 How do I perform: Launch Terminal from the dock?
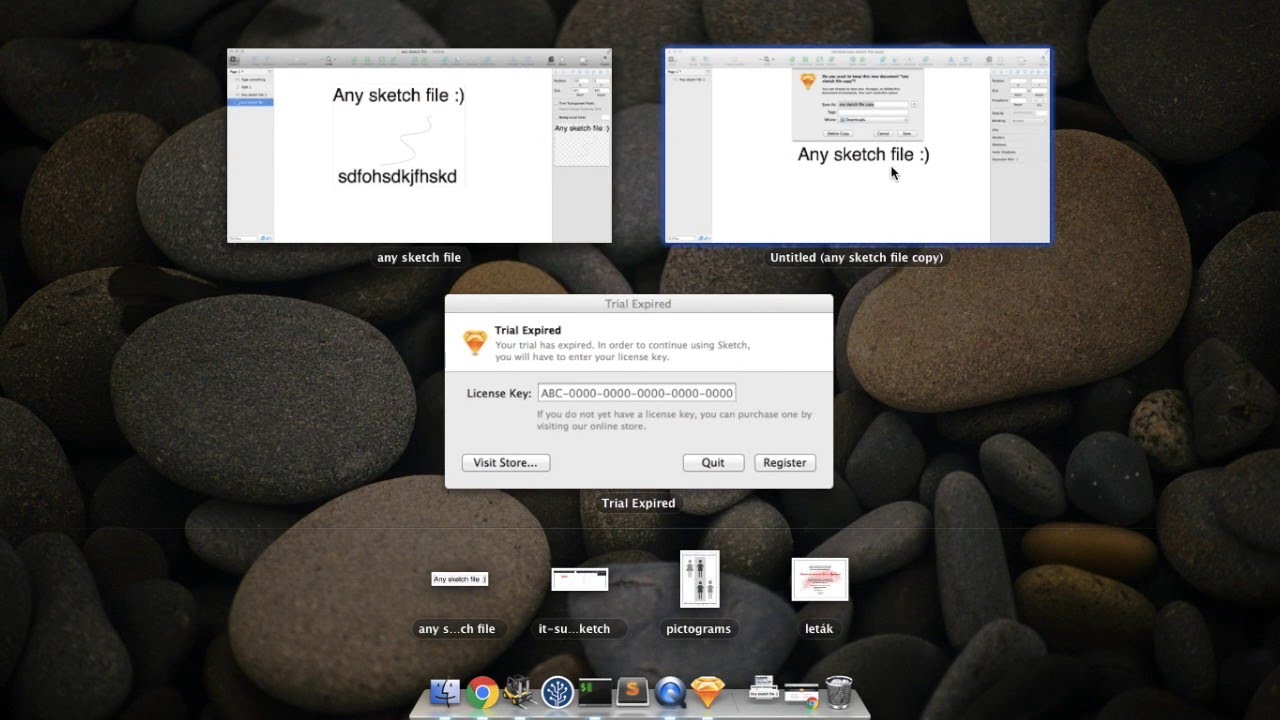[x=595, y=693]
